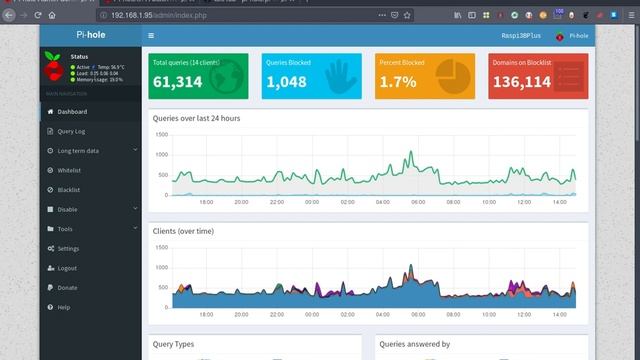The width and height of the screenshot is (640, 360).
Task: Click the 136,114 blocklist domains value
Action: (x=522, y=82)
